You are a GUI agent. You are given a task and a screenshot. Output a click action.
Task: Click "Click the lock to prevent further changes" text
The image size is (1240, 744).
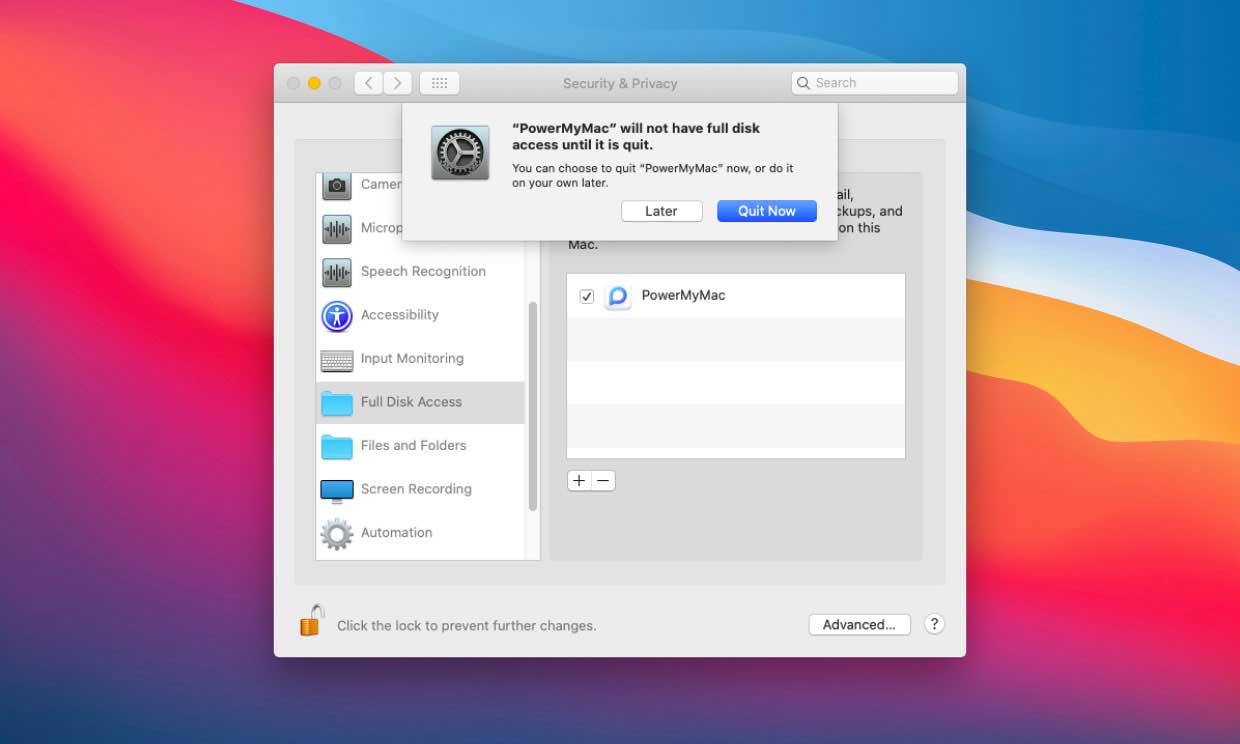point(466,626)
